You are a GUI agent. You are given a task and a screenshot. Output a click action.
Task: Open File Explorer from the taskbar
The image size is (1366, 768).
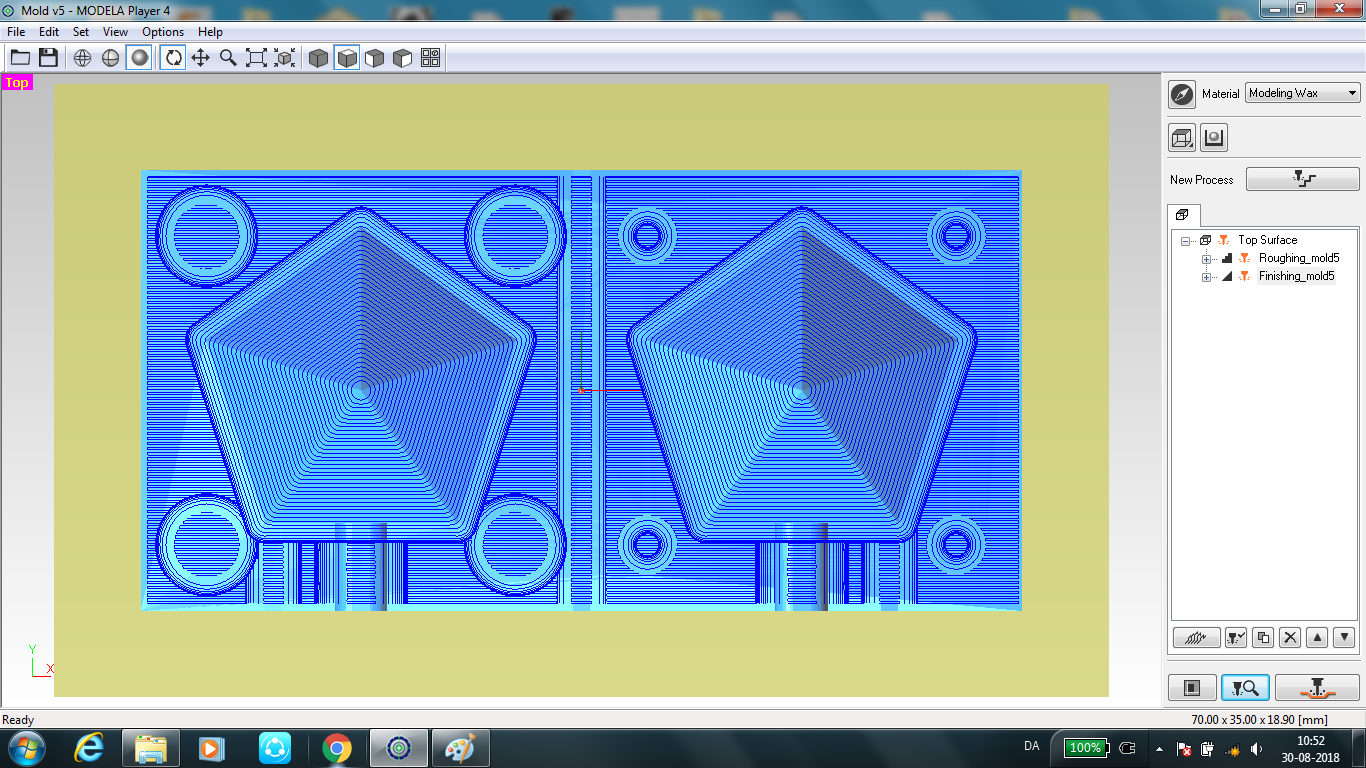click(x=151, y=748)
